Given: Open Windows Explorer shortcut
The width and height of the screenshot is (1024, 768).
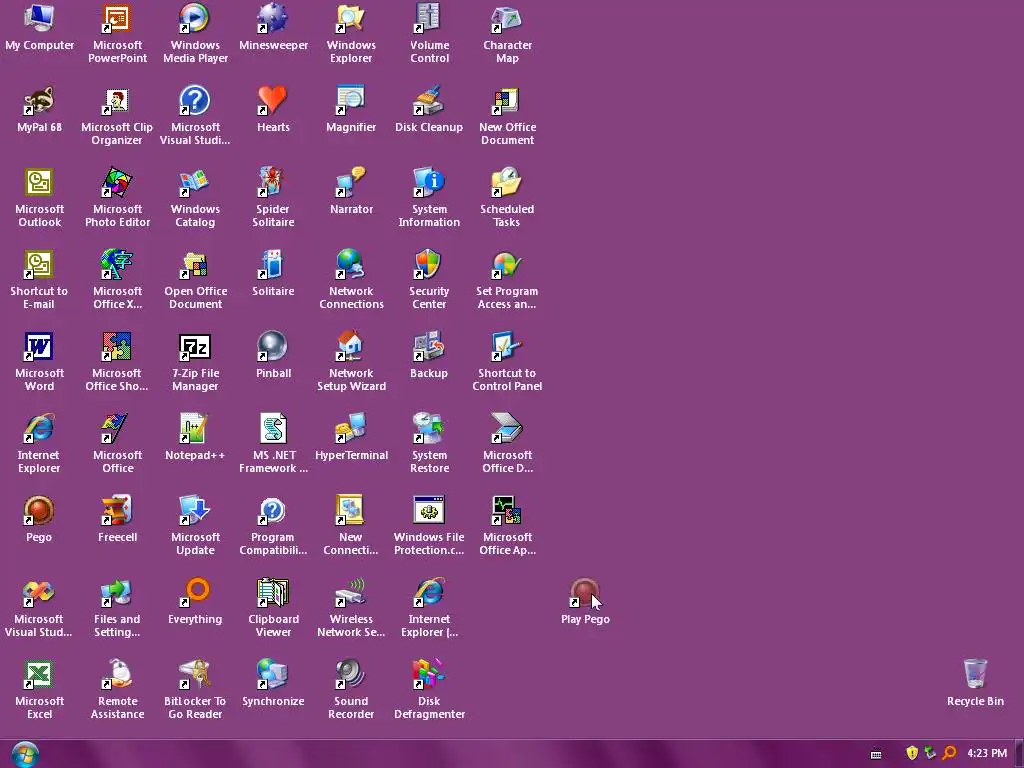Looking at the screenshot, I should (x=351, y=18).
